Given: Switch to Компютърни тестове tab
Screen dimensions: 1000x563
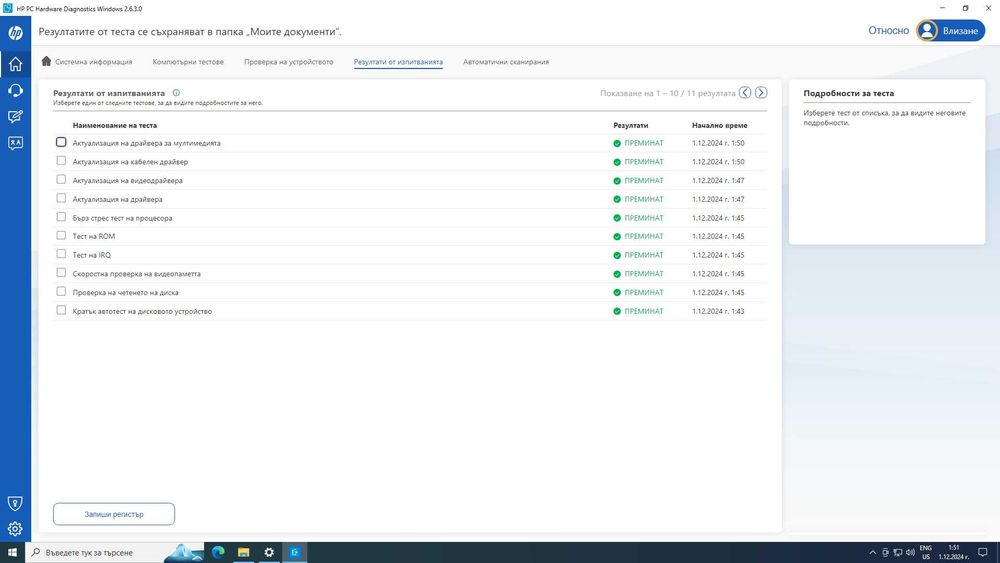Looking at the screenshot, I should [188, 62].
